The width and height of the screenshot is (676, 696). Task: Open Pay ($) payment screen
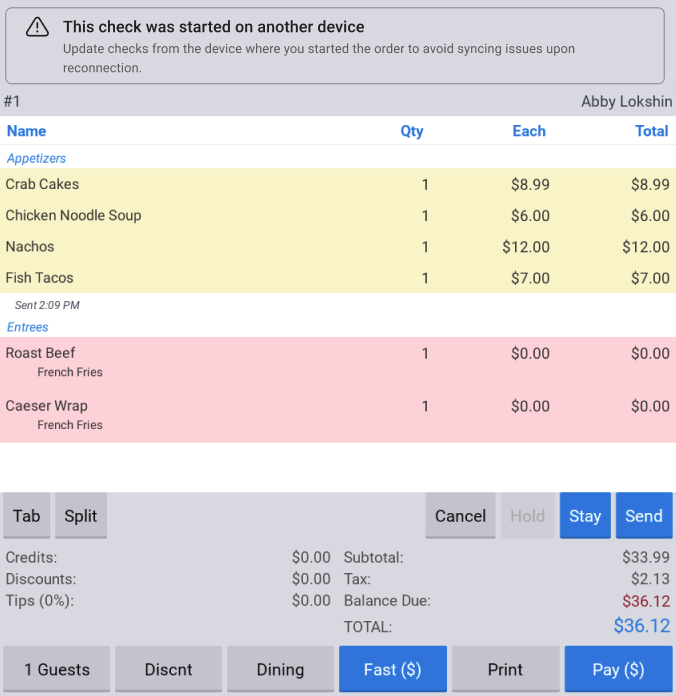618,669
